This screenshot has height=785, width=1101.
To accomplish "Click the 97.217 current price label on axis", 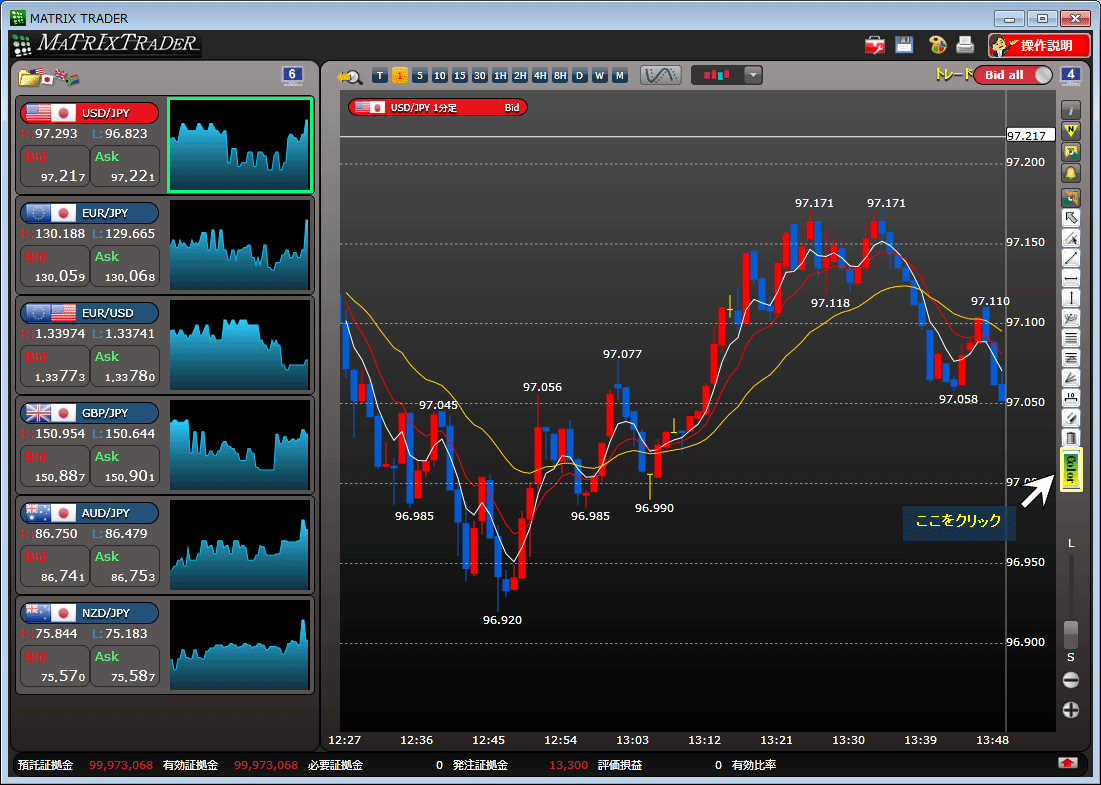I will [x=1030, y=136].
